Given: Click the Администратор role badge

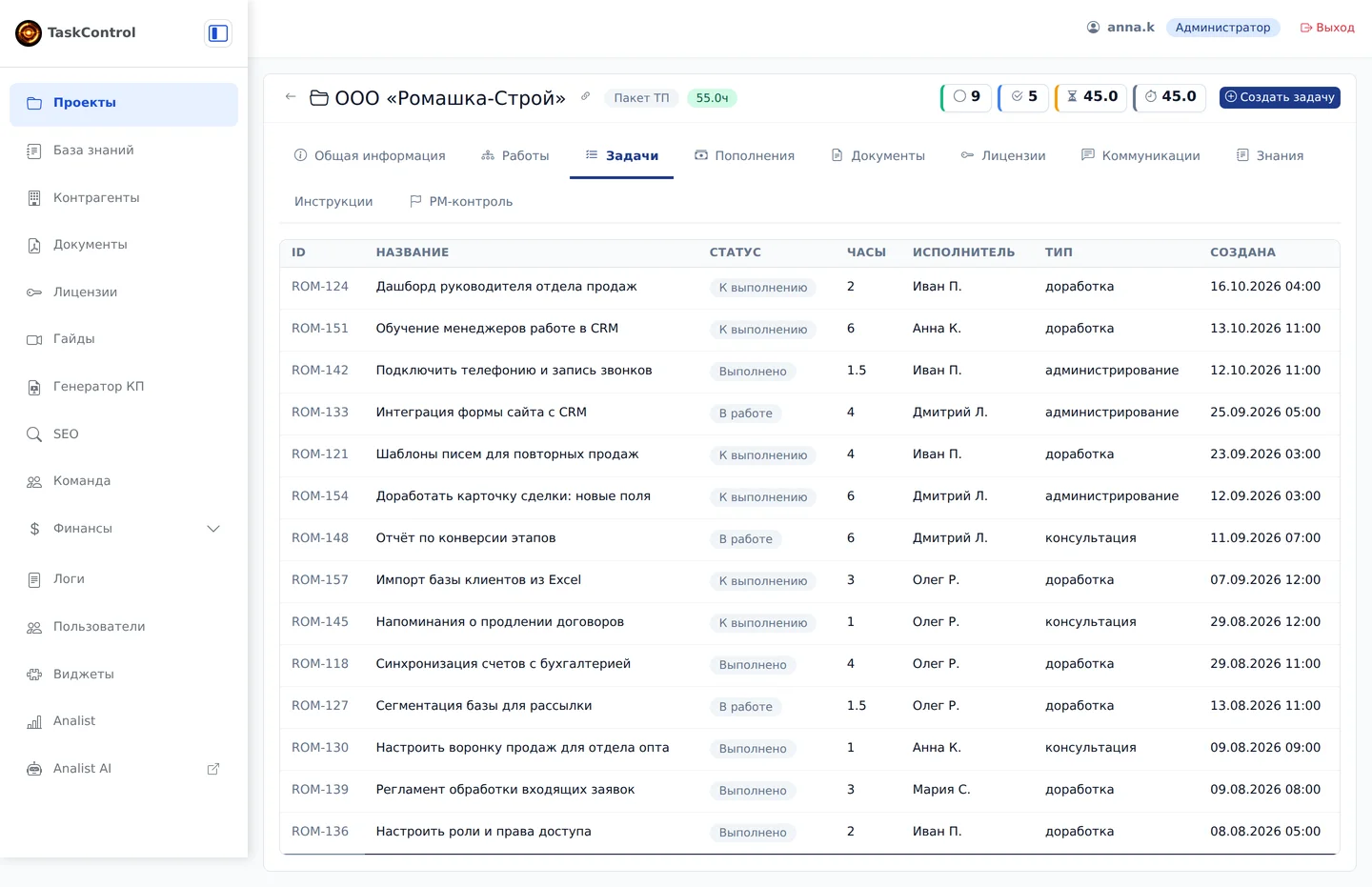Looking at the screenshot, I should [x=1222, y=28].
